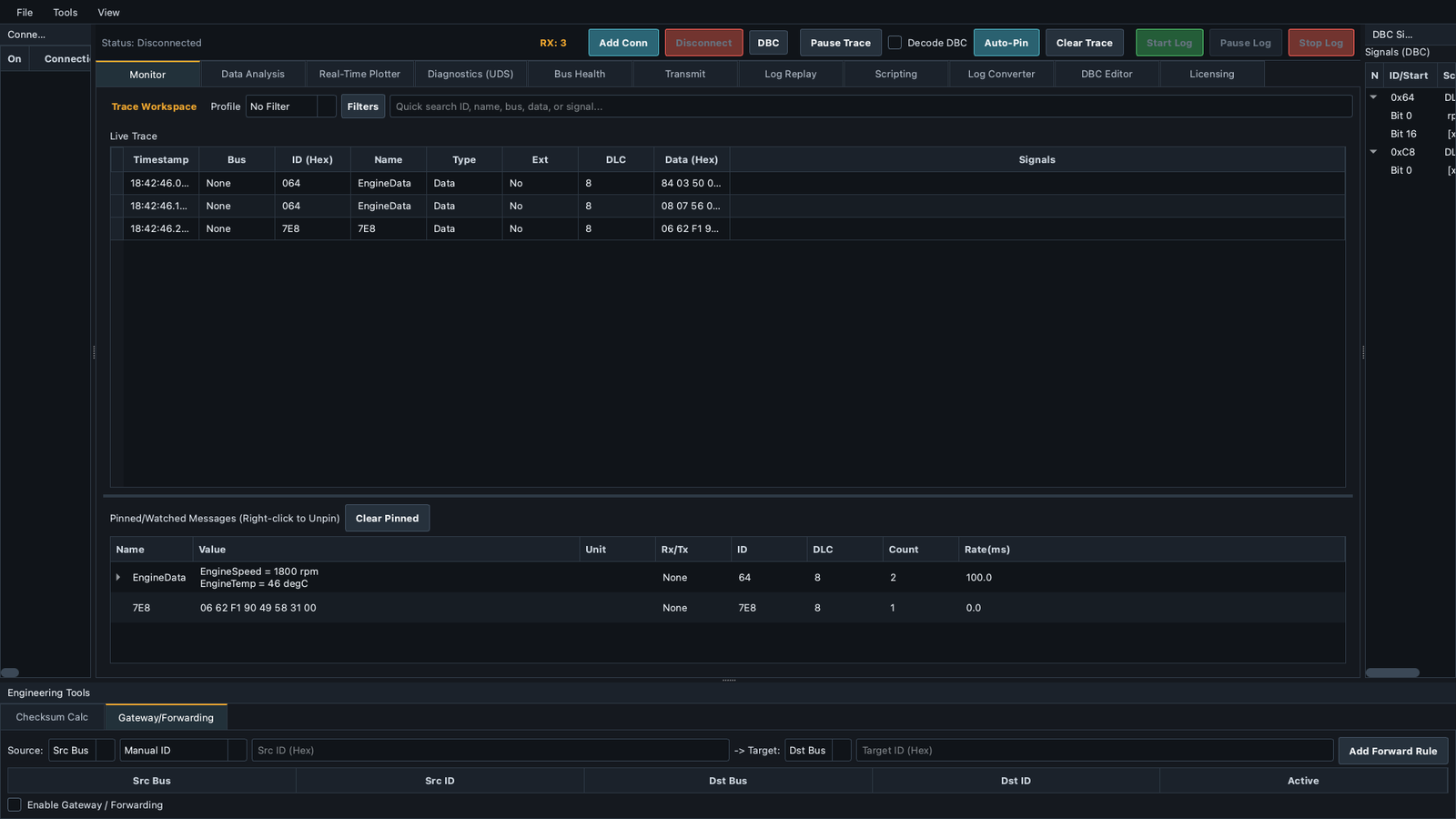Click the DBC signals panel horizontal scrollbar
This screenshot has width=1456, height=819.
point(1392,672)
